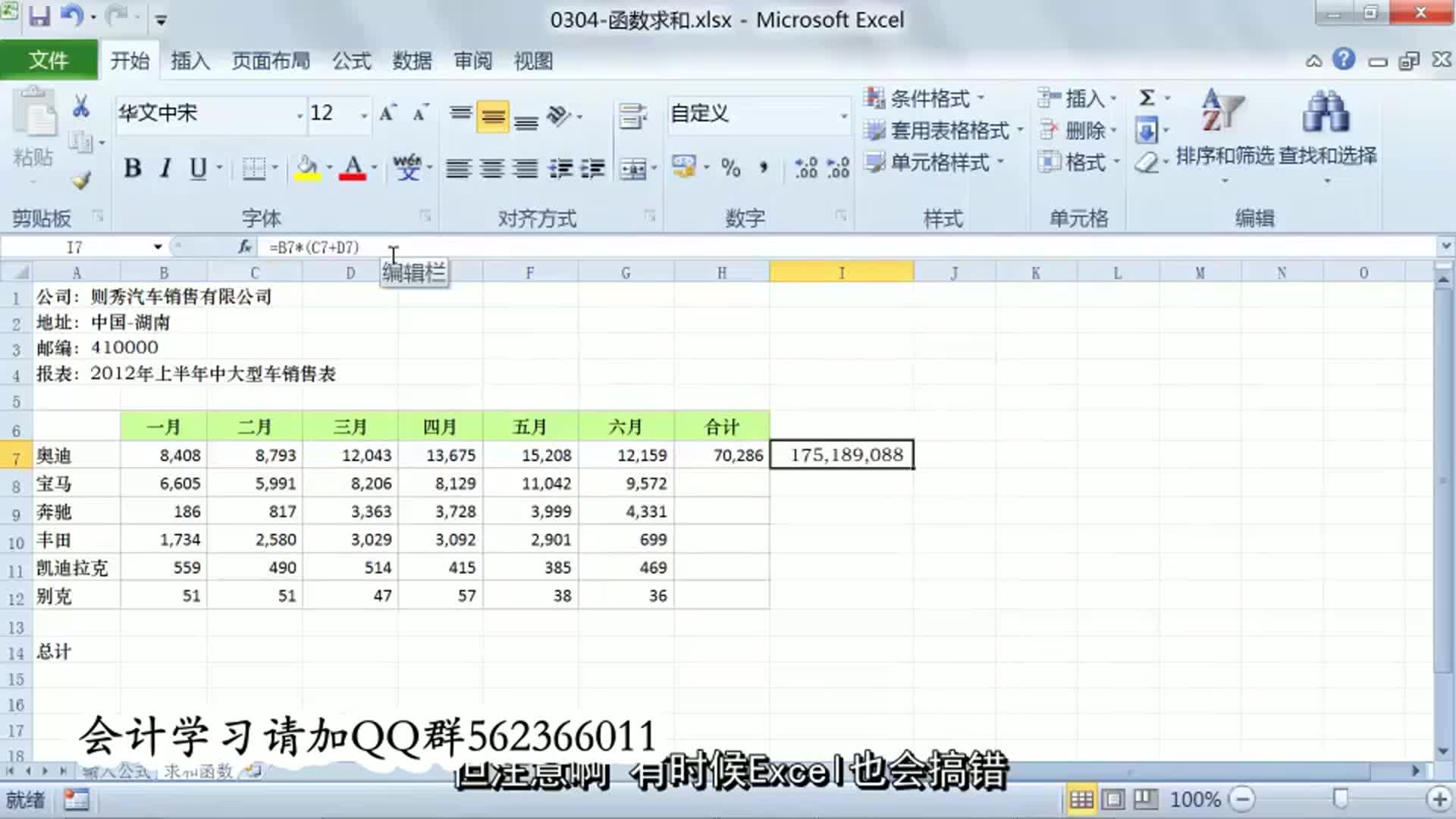
Task: Click the percent style icon
Action: (730, 168)
